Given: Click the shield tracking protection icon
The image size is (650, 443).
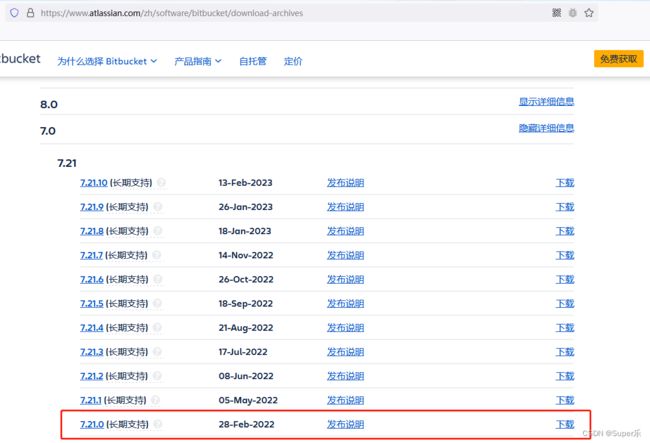Looking at the screenshot, I should click(x=15, y=13).
